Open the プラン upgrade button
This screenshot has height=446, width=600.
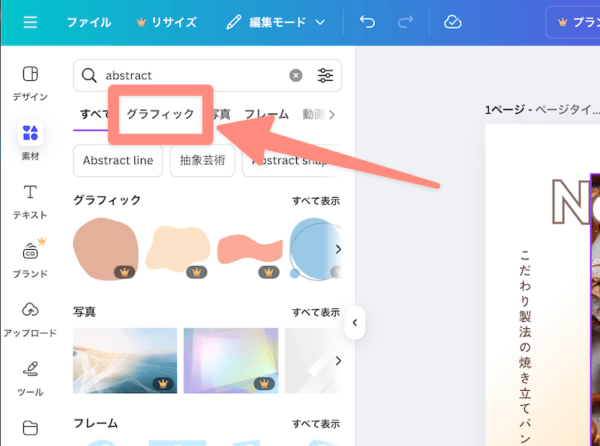coord(573,22)
